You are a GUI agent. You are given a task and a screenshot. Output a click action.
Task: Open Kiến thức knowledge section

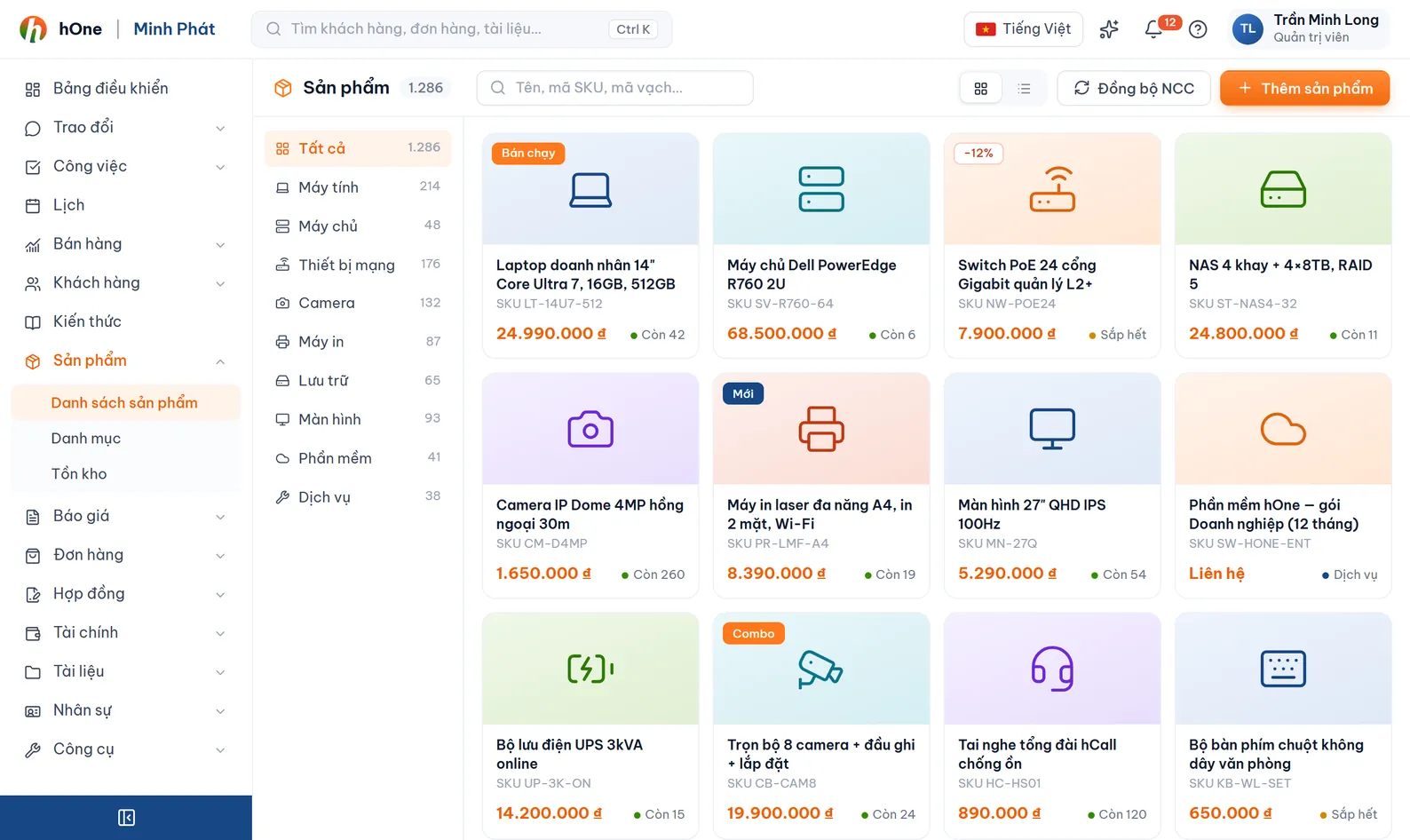pos(126,321)
